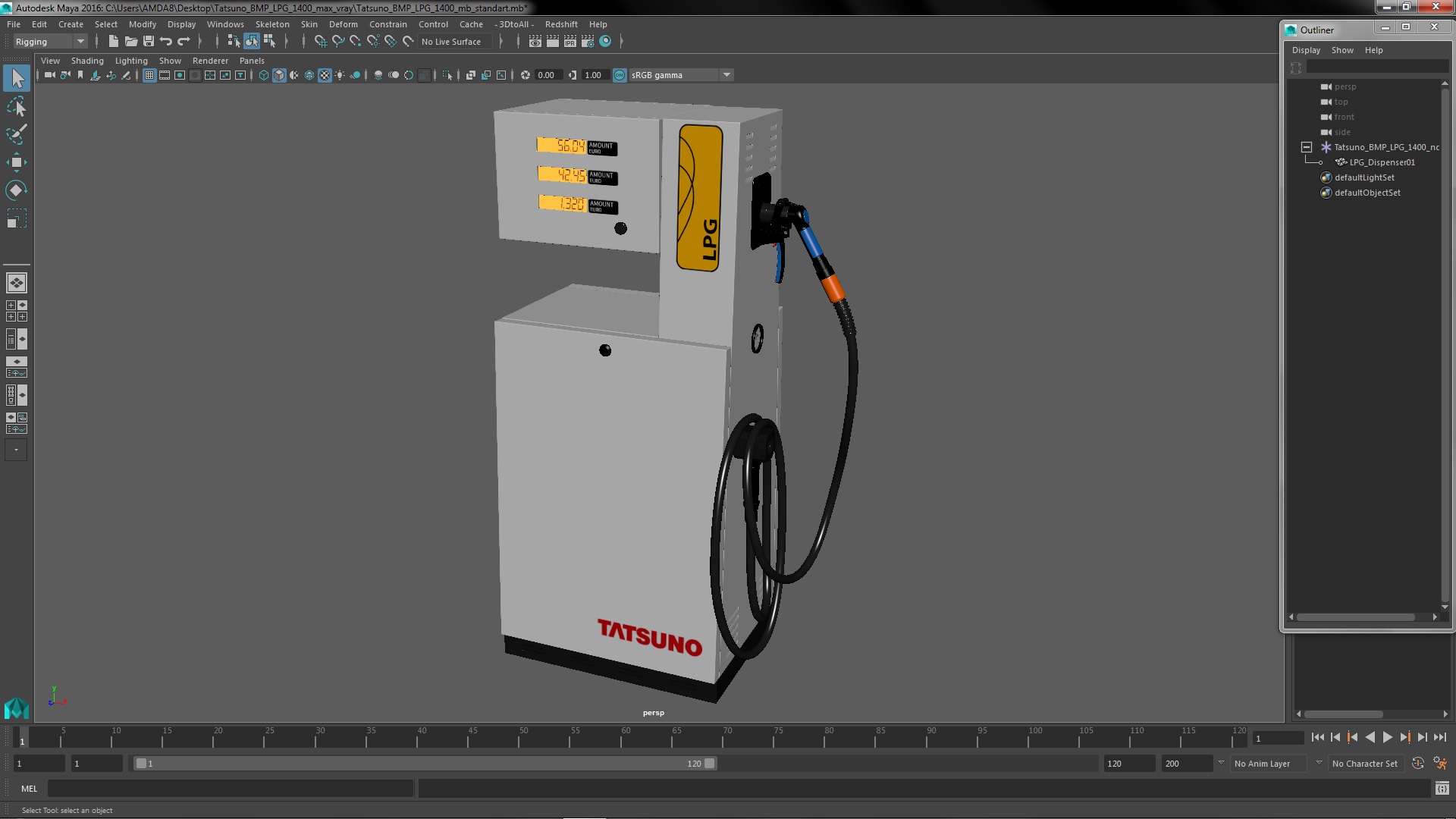Go to end of playback range
This screenshot has width=1456, height=819.
click(1439, 737)
